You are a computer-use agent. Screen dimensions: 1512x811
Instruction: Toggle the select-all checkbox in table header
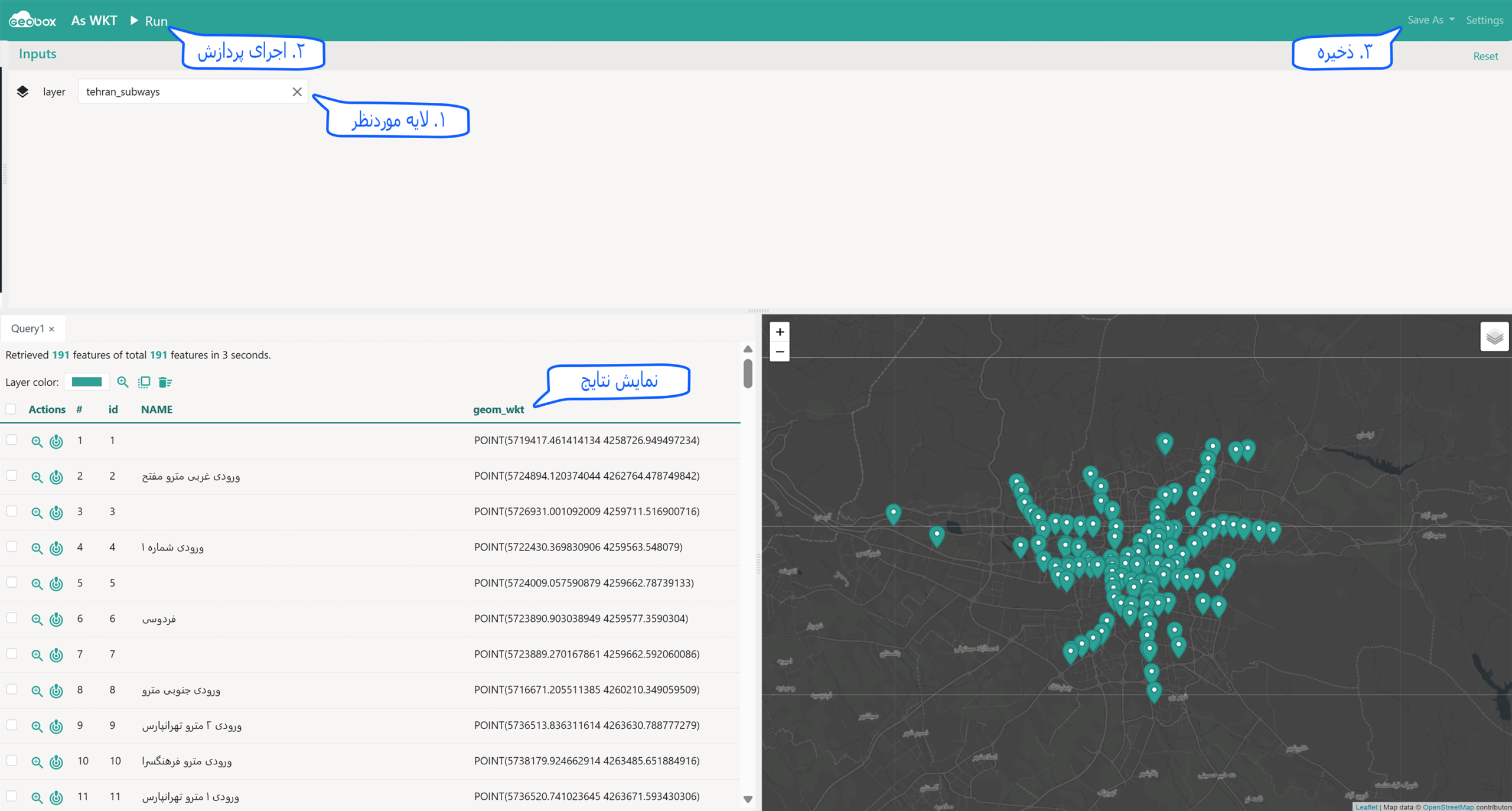coord(11,409)
